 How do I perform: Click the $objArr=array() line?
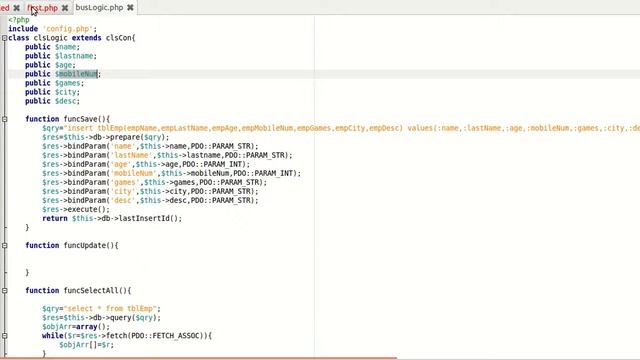click(x=76, y=327)
